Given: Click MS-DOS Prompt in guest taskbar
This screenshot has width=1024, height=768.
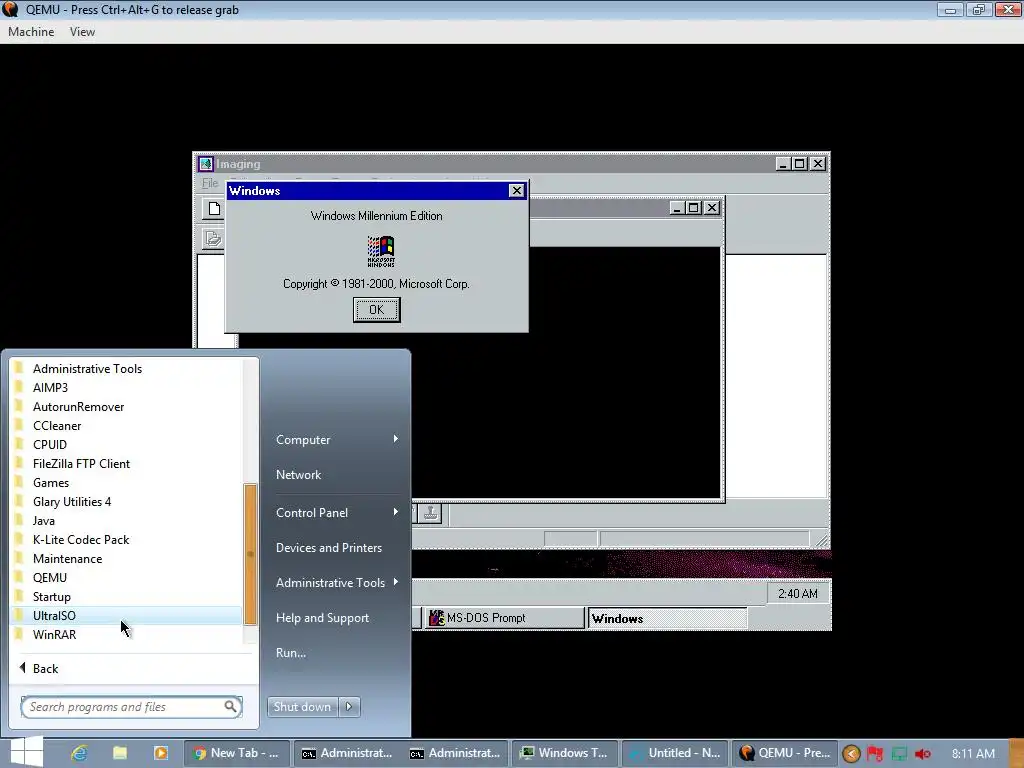Looking at the screenshot, I should point(504,618).
